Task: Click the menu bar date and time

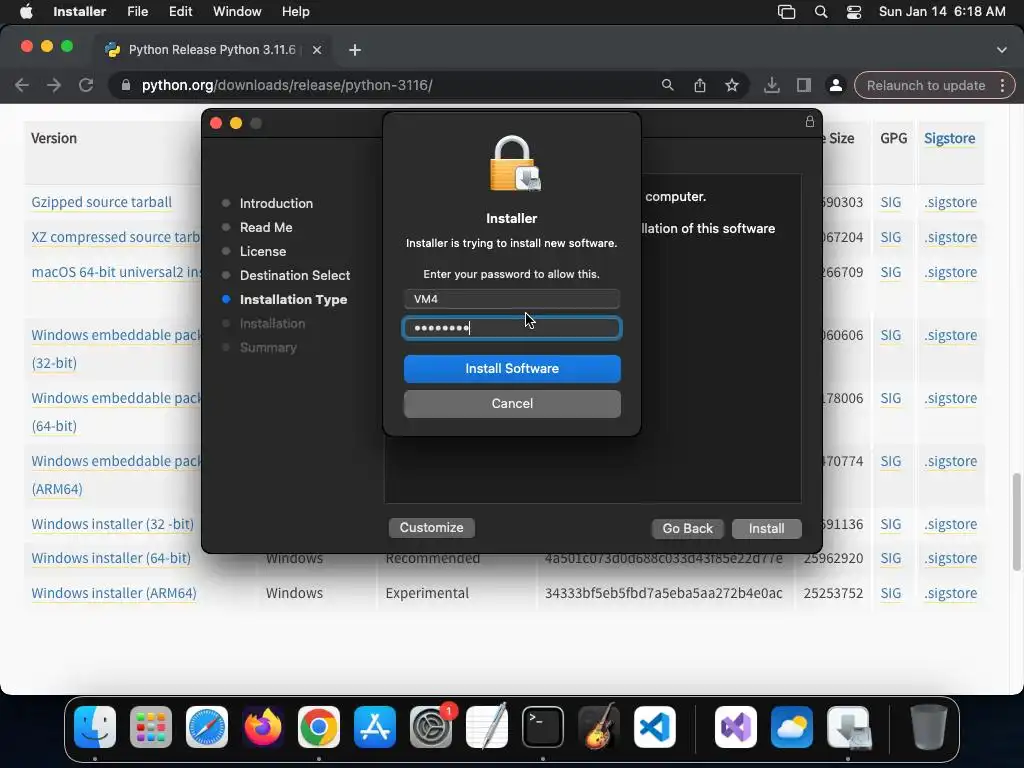Action: 942,12
